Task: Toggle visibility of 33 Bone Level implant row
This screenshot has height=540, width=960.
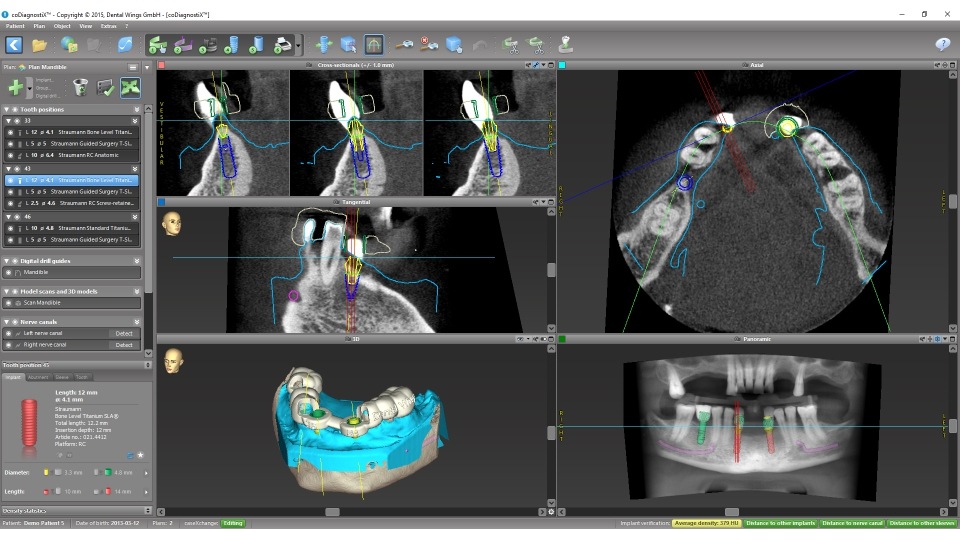Action: coord(10,132)
